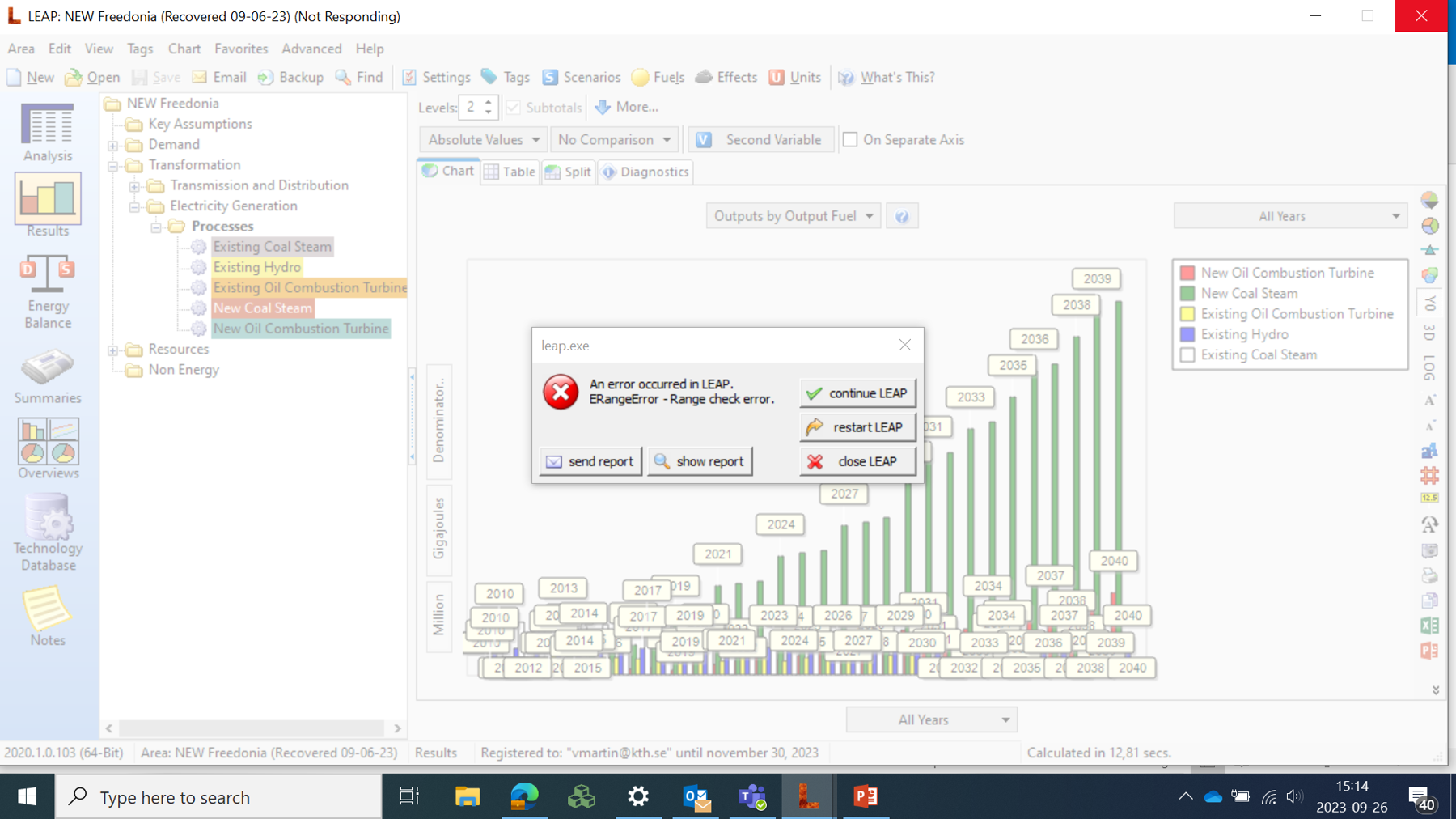Expand Transmission and Distribution folder

[x=135, y=185]
